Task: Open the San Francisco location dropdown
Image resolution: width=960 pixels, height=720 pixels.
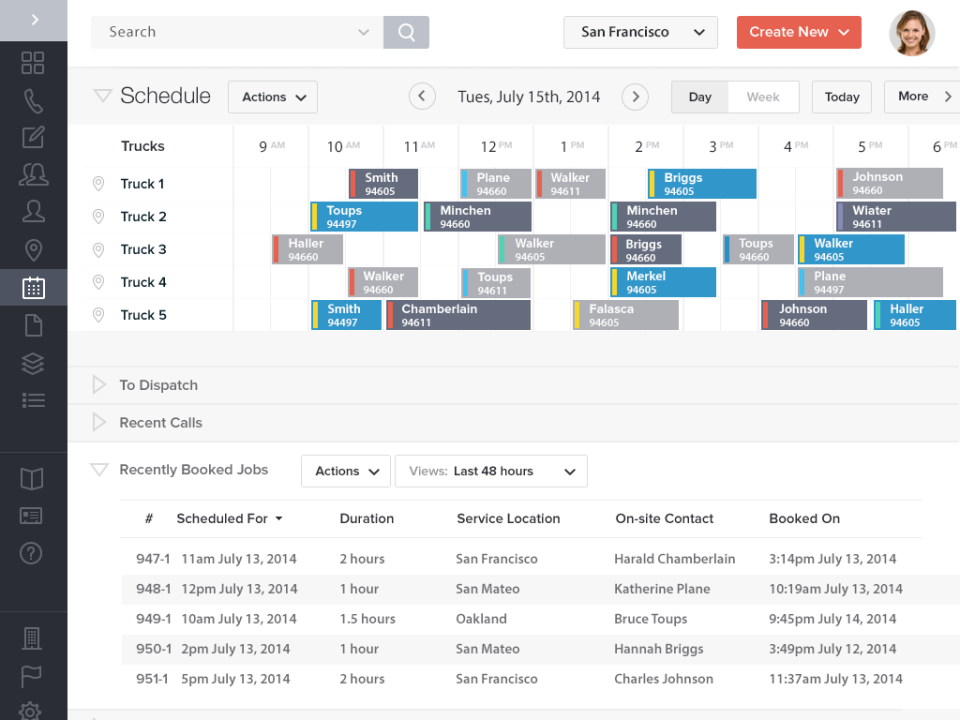Action: click(x=640, y=32)
